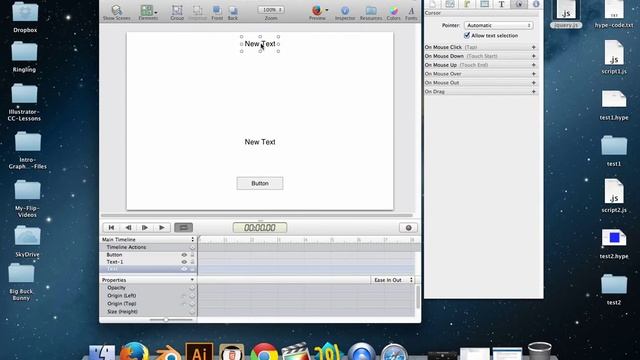640x360 pixels.
Task: Toggle the Inspector panel icon
Action: [345, 12]
